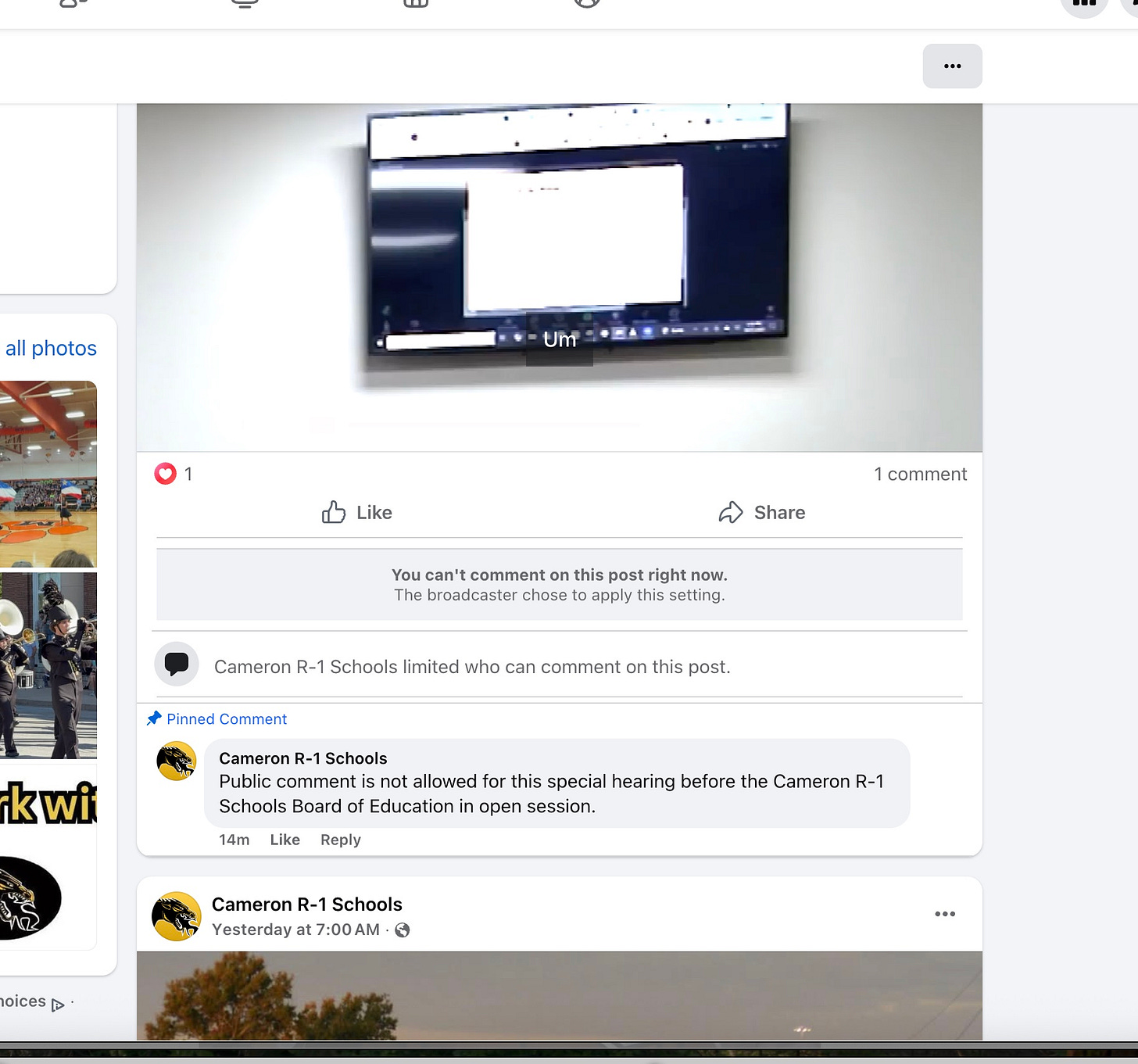Click the "You can't comment on this post" notice
Image resolution: width=1138 pixels, height=1064 pixels.
coord(560,585)
